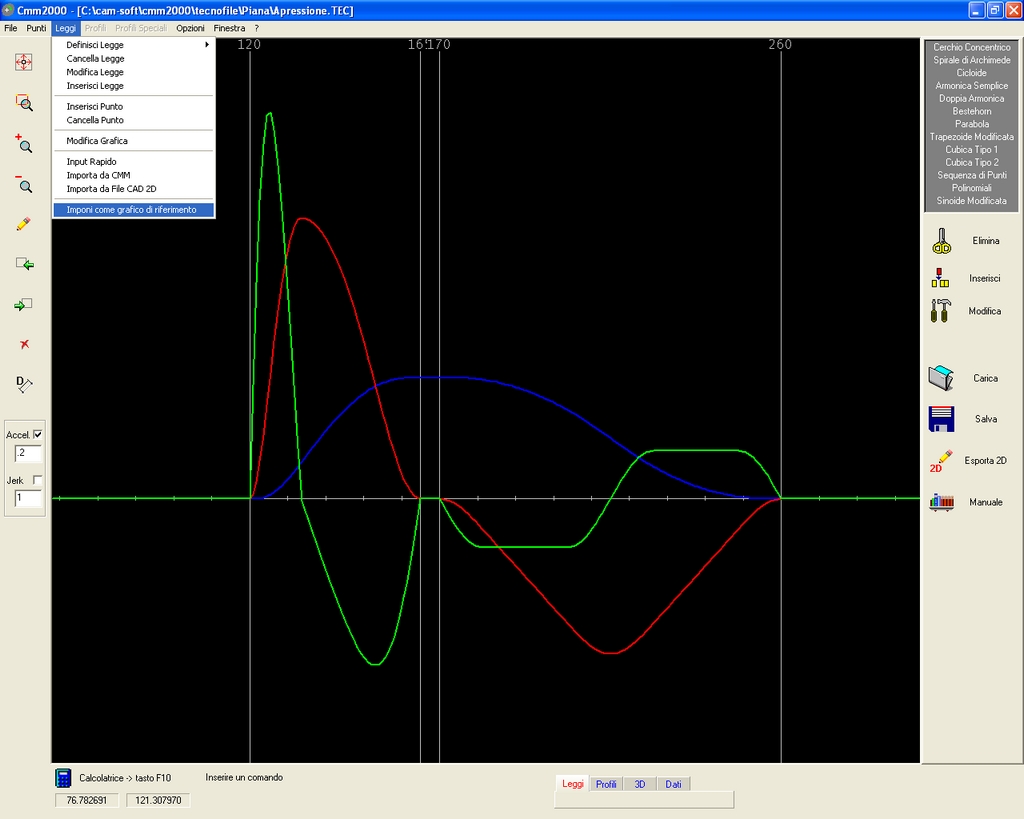Image resolution: width=1024 pixels, height=819 pixels.
Task: Switch to the 3D tab
Action: point(640,784)
